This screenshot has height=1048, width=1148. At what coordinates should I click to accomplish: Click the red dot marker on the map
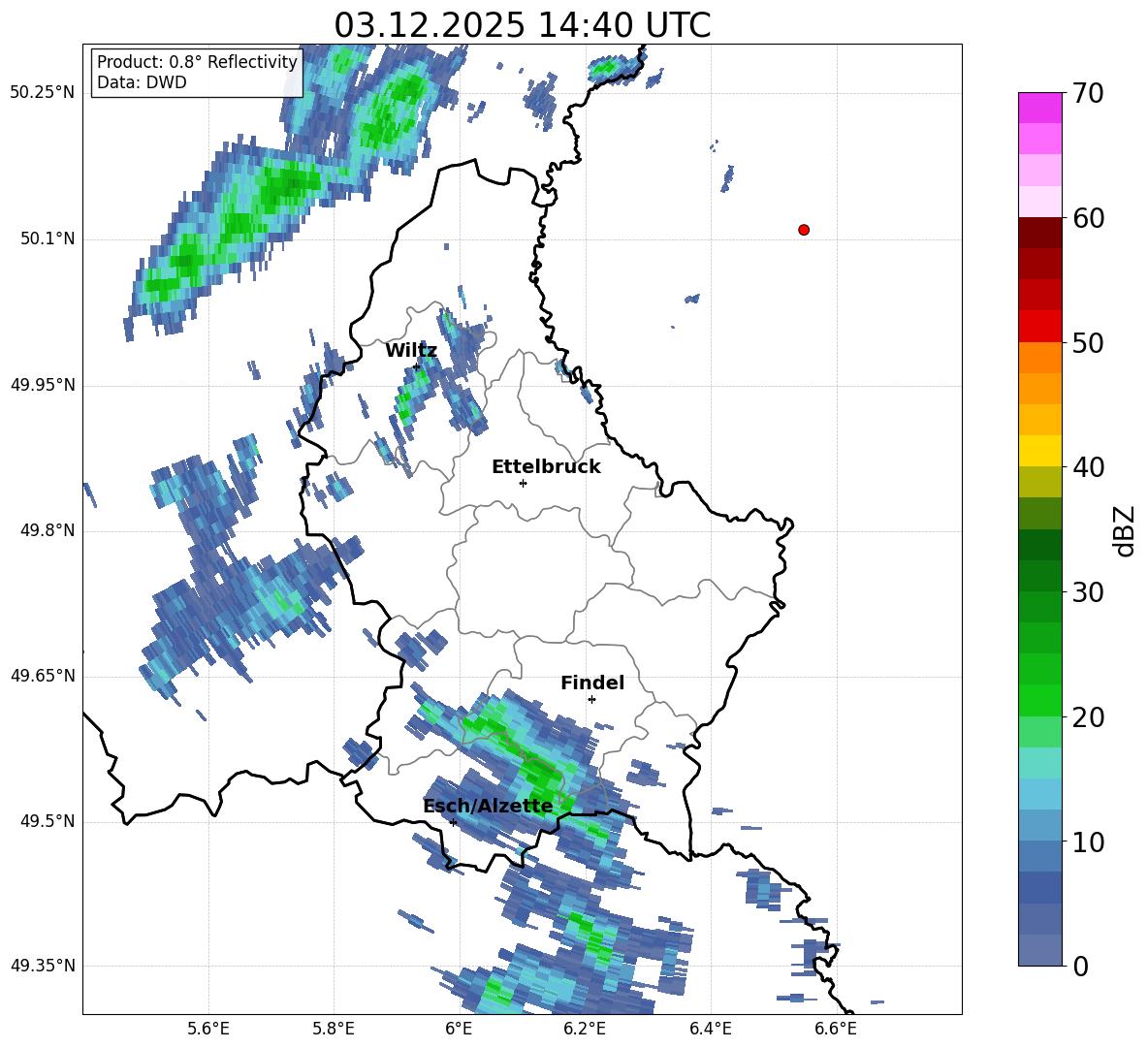coord(804,230)
